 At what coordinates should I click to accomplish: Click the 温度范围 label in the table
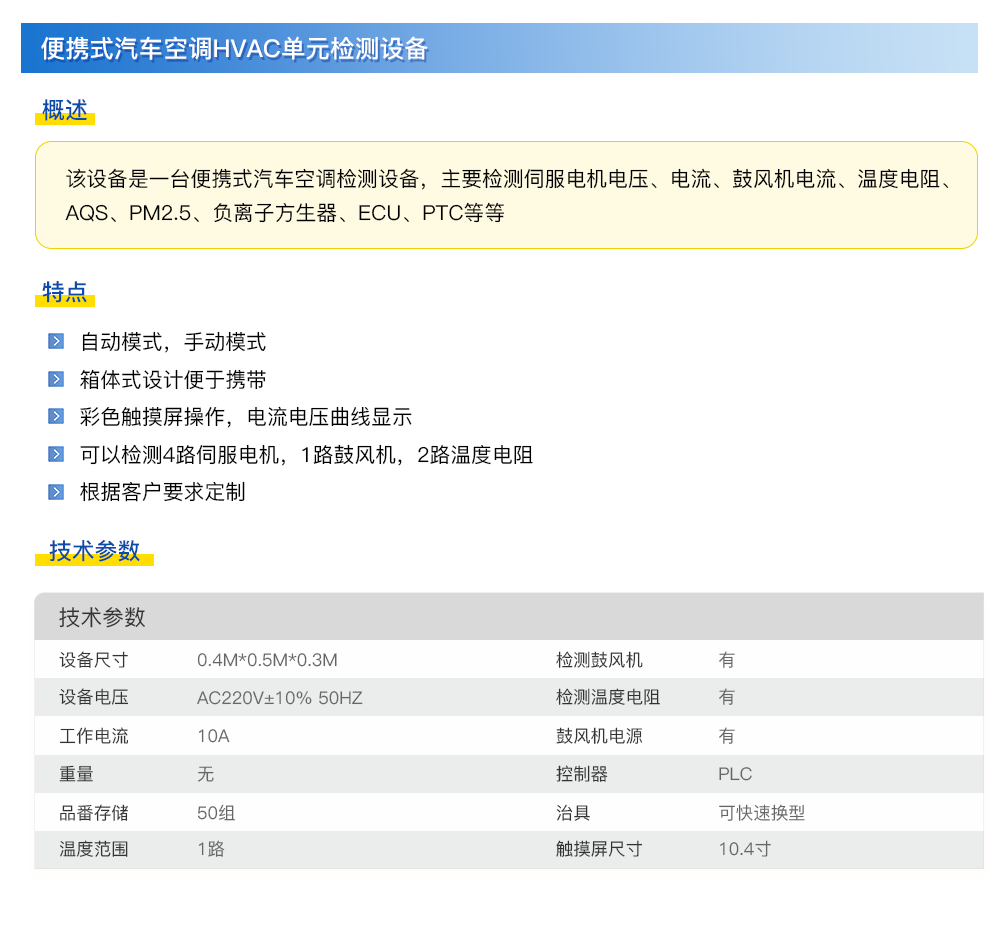pyautogui.click(x=94, y=850)
